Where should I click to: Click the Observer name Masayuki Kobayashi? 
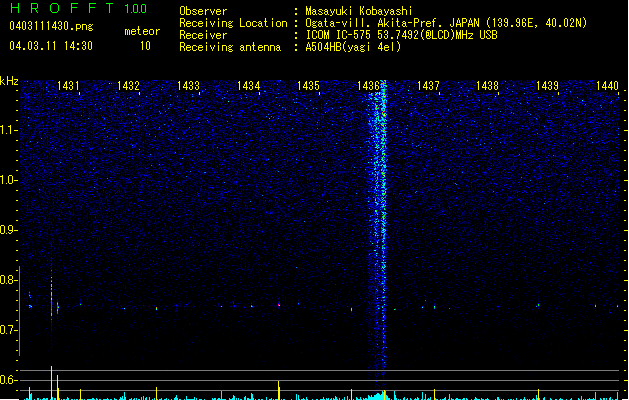pos(359,11)
